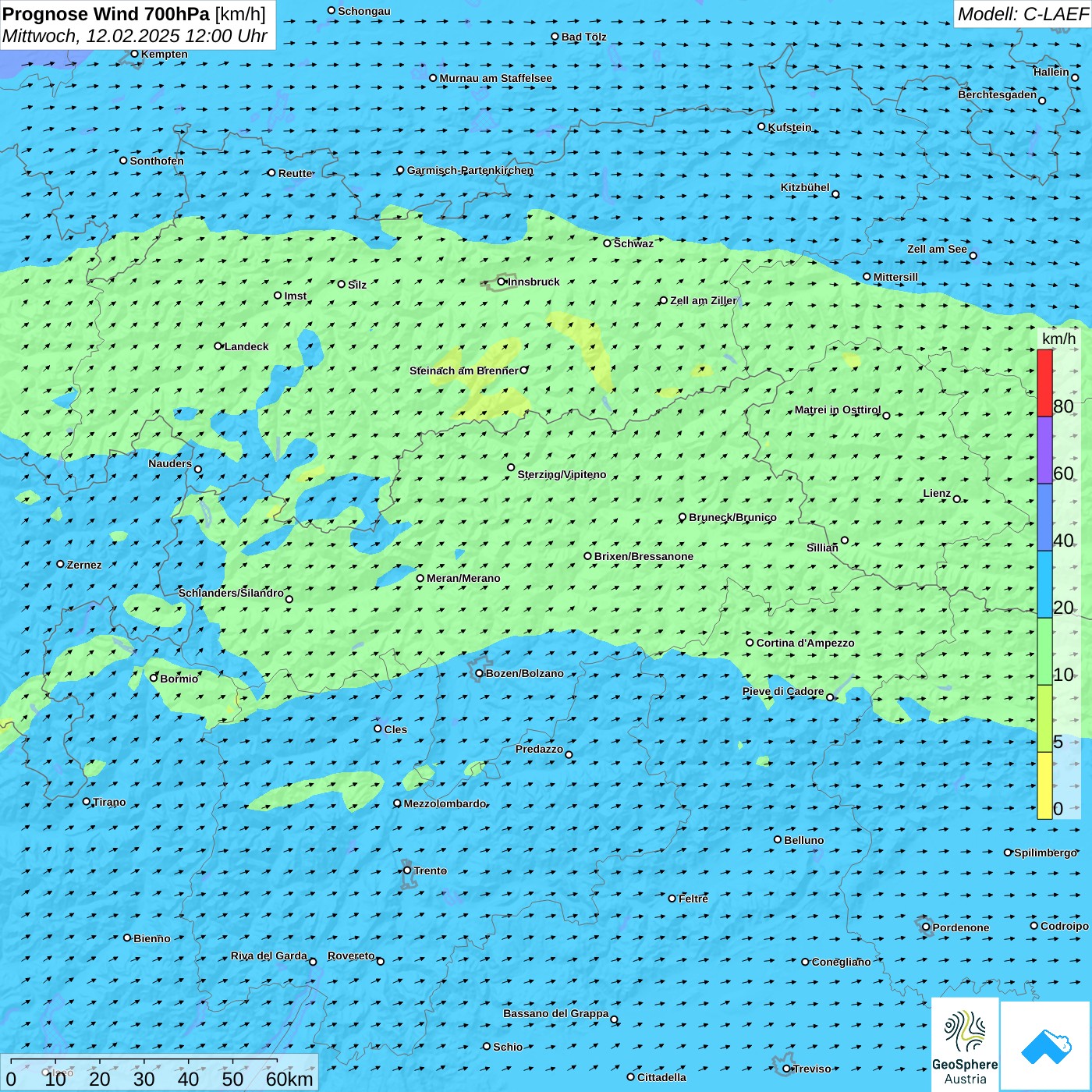Click the Pordenone city marker
This screenshot has height=1092, width=1092.
(926, 927)
